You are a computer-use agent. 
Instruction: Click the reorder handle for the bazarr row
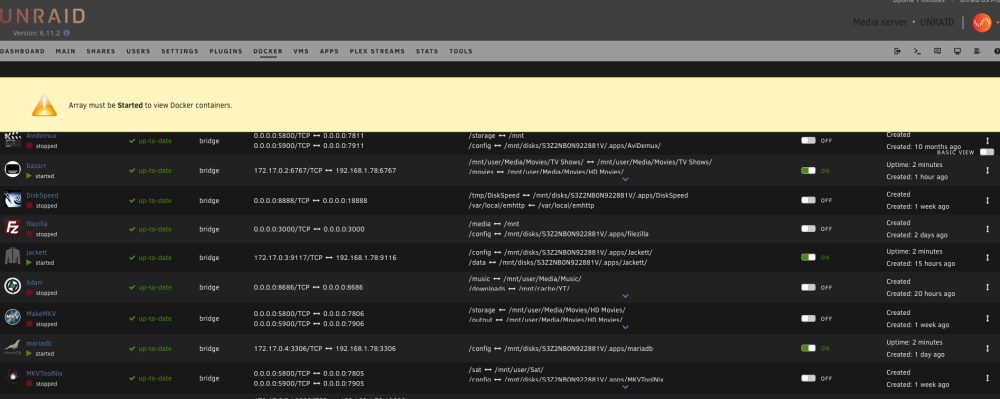pyautogui.click(x=987, y=170)
